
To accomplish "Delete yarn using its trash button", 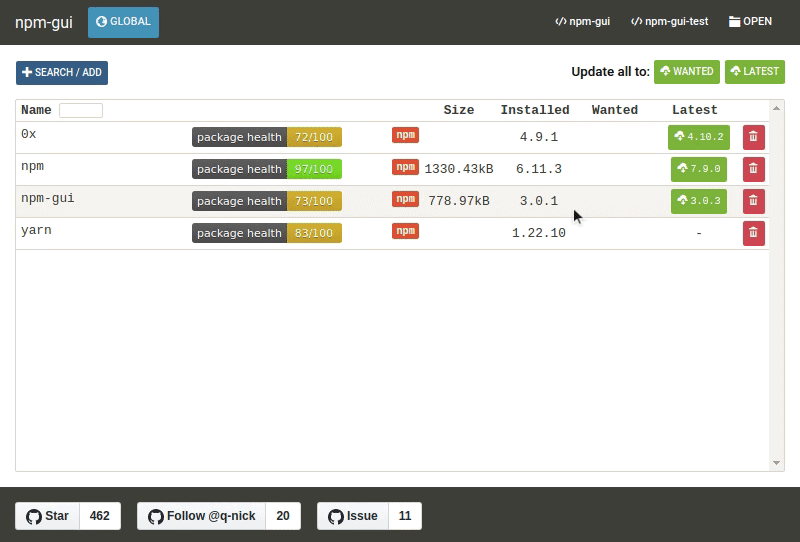I will (754, 233).
